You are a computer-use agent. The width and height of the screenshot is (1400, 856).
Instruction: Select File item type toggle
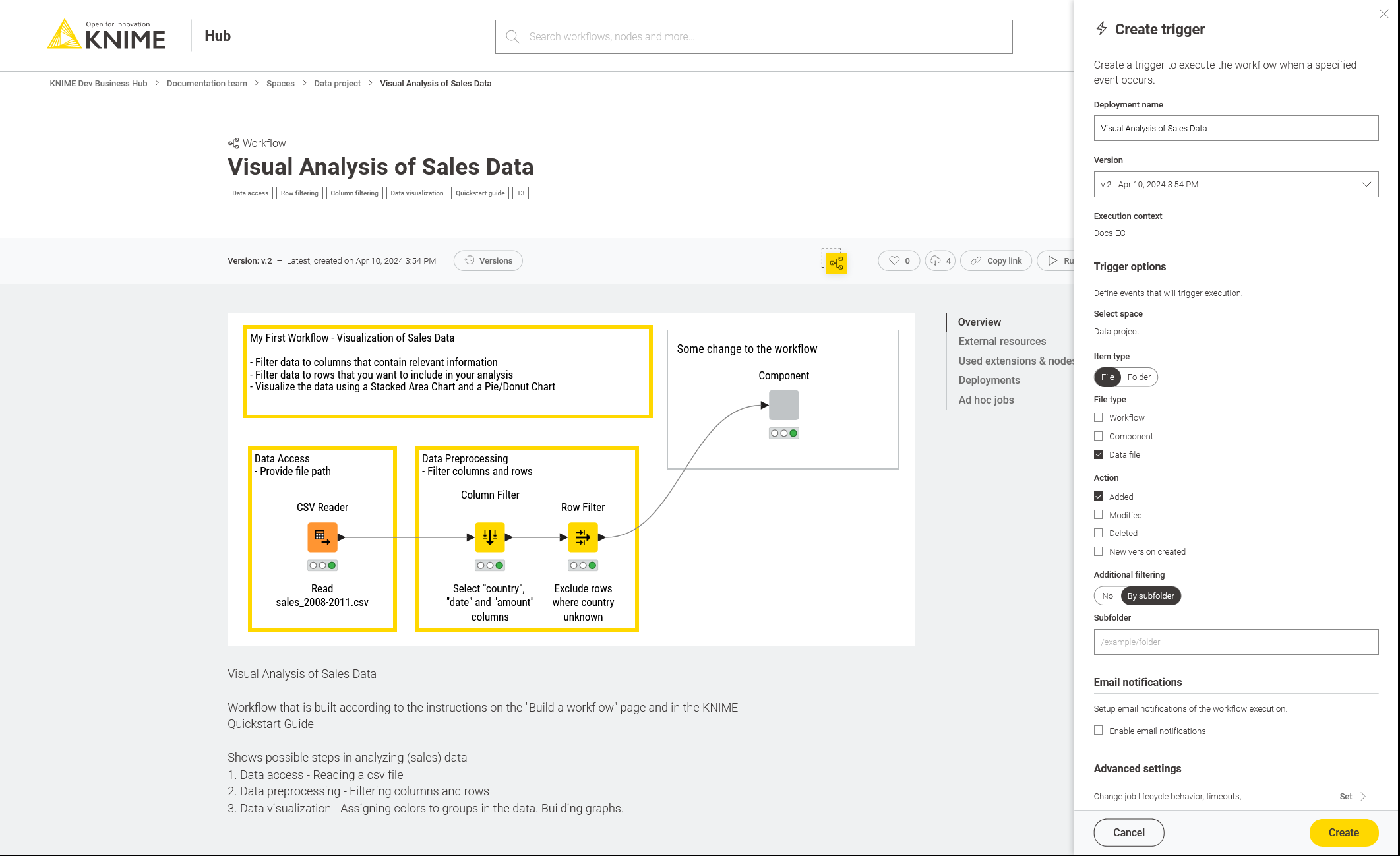tap(1108, 377)
